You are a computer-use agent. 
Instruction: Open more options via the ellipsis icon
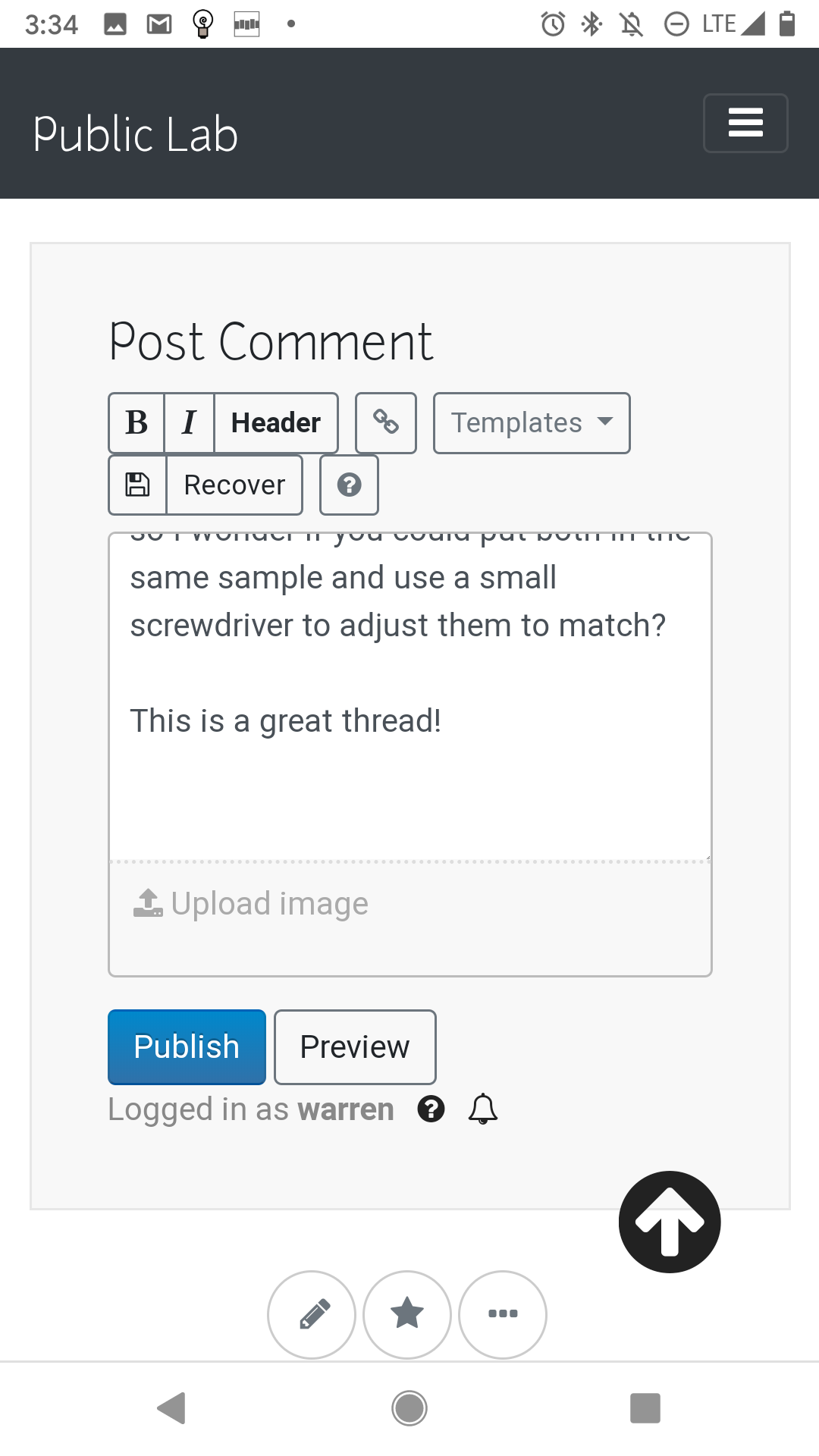click(x=502, y=1315)
